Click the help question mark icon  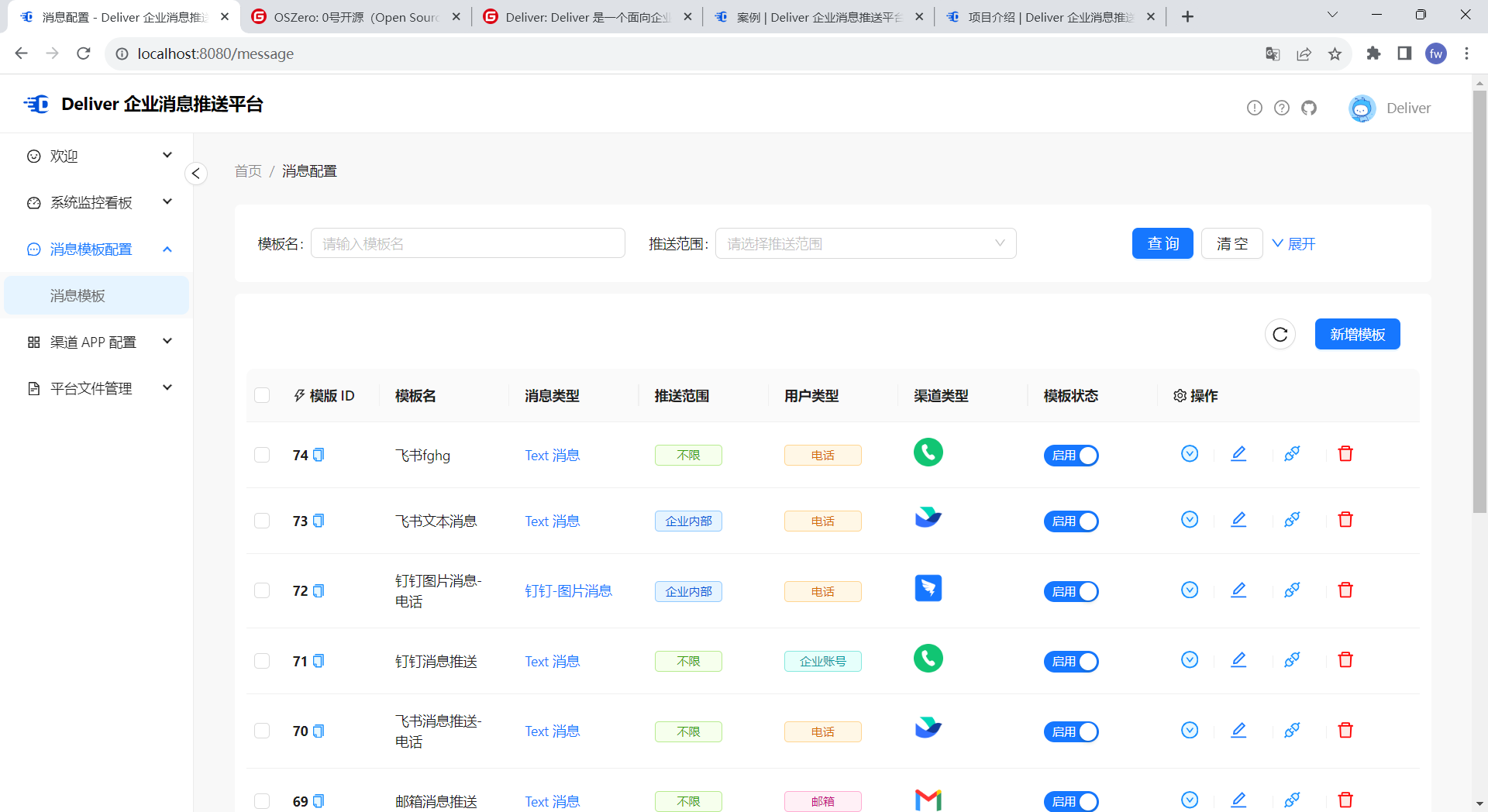click(1283, 108)
